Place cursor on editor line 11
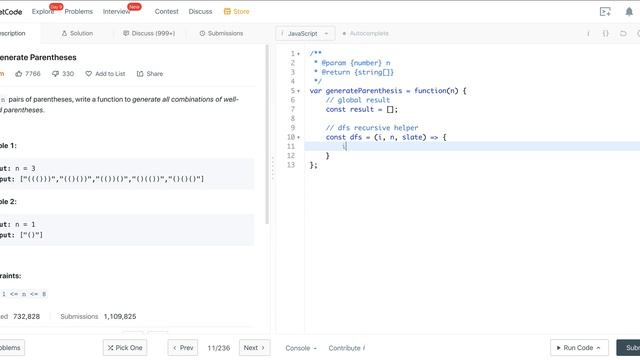640x360 pixels. pyautogui.click(x=472, y=147)
